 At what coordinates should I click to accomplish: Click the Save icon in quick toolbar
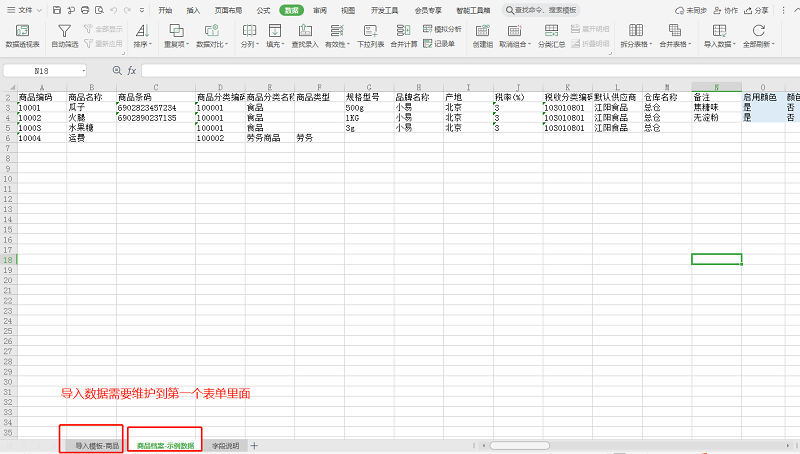pyautogui.click(x=57, y=10)
